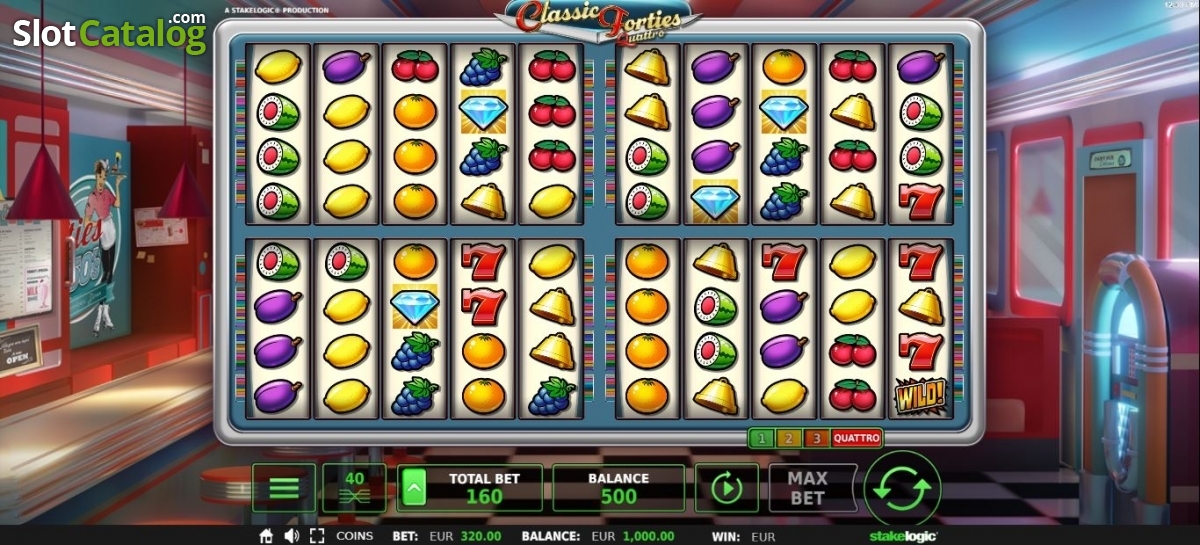Image resolution: width=1200 pixels, height=545 pixels.
Task: Toggle fullscreen mode icon
Action: pyautogui.click(x=317, y=536)
